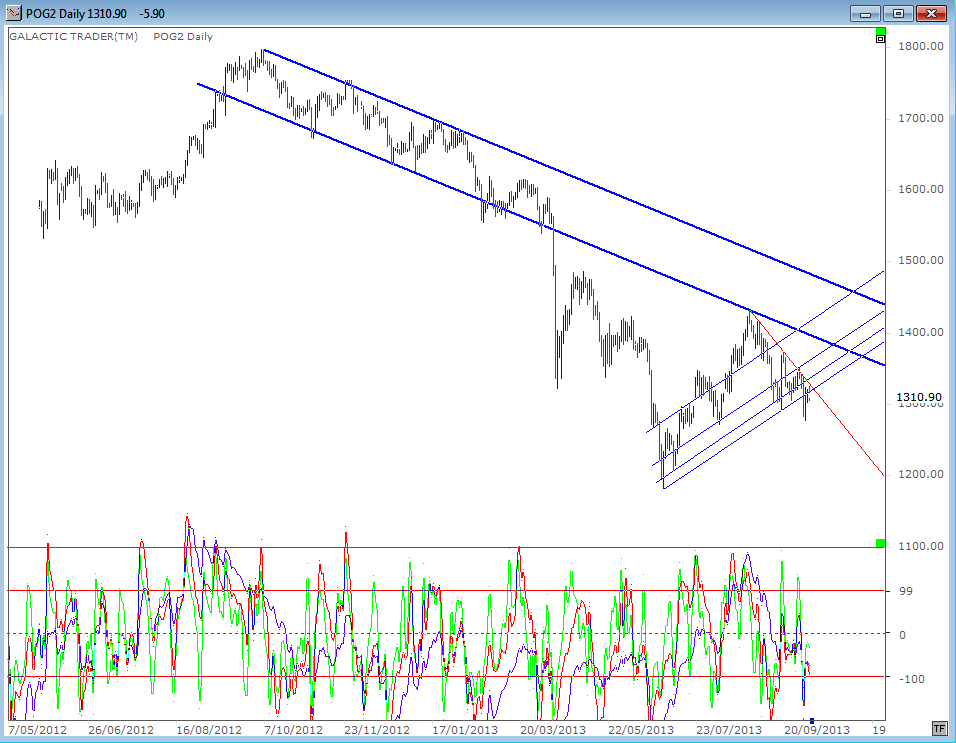Click the title text POG2 Daily 1310.90
The height and width of the screenshot is (743, 956).
[x=76, y=13]
